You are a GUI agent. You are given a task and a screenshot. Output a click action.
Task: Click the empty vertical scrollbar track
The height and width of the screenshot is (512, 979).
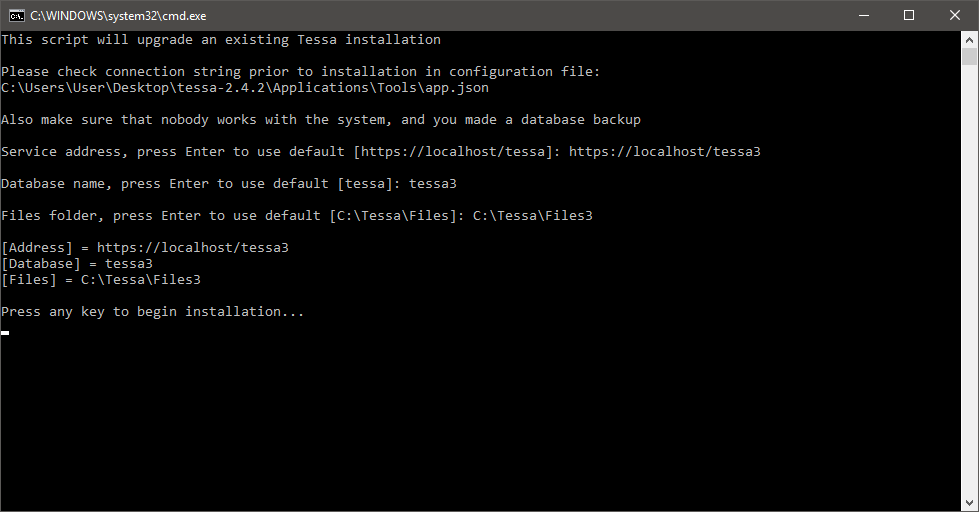coord(969,281)
